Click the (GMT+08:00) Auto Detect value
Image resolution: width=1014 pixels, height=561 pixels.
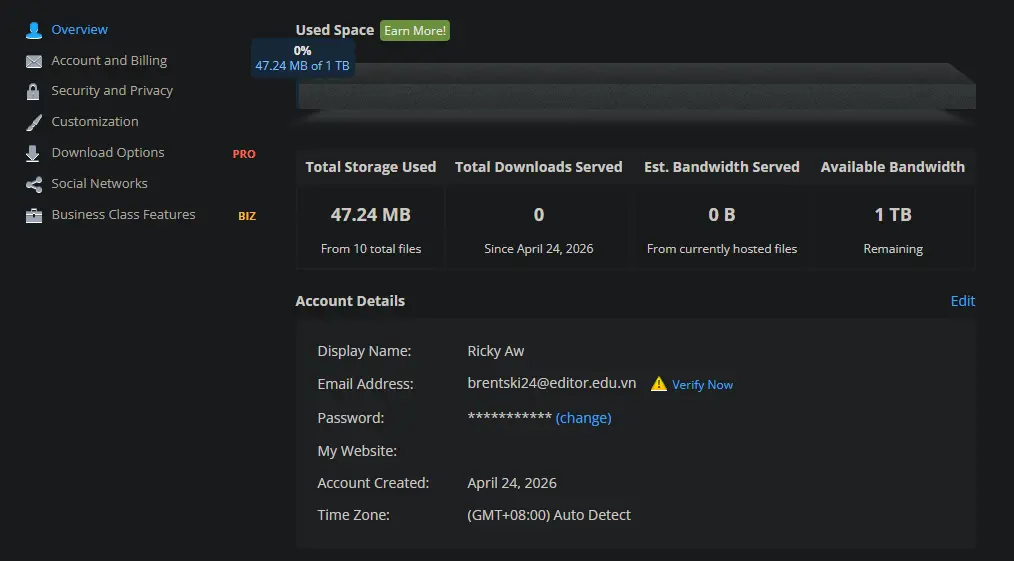click(x=549, y=515)
